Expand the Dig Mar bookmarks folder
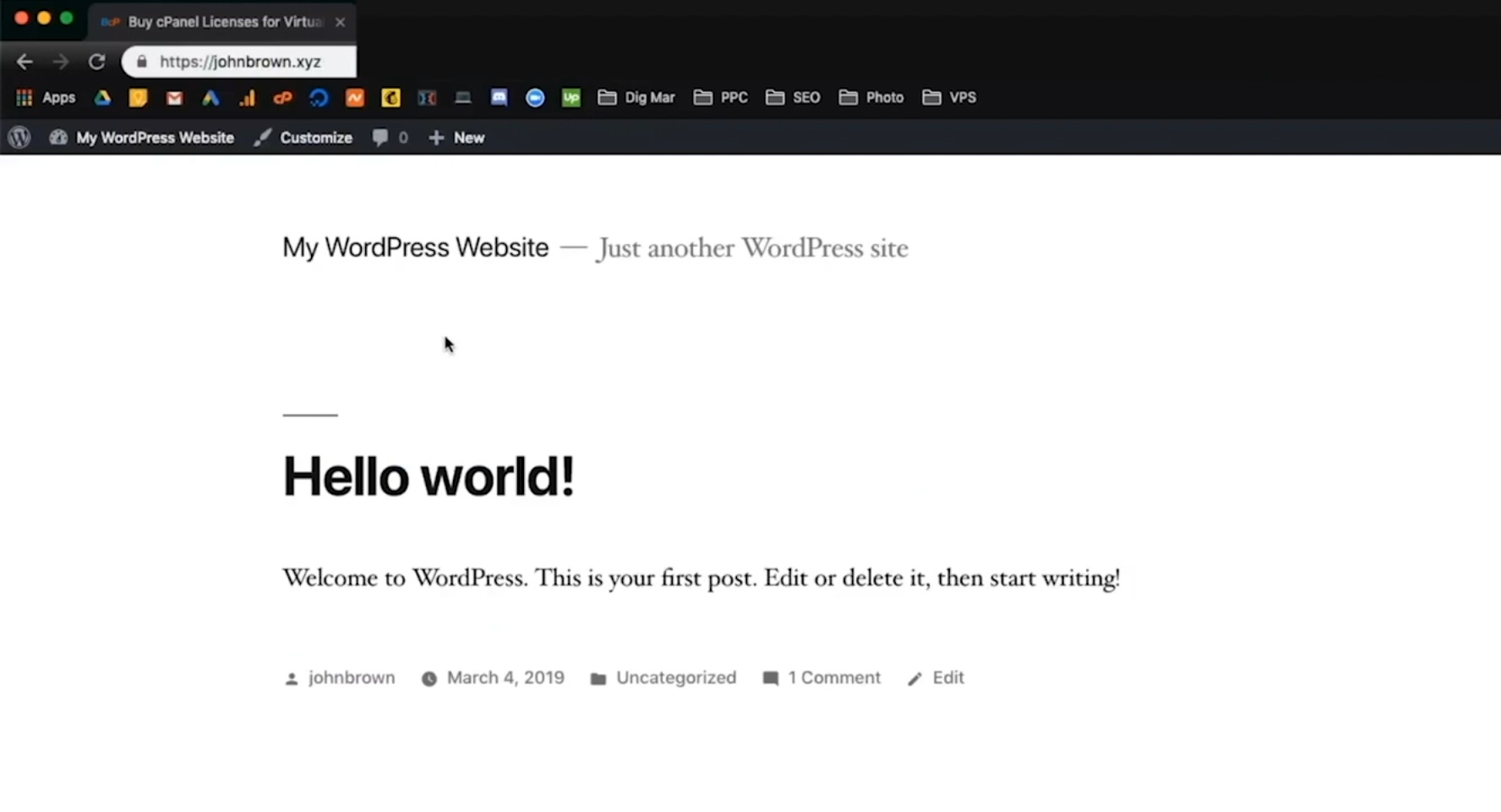Viewport: 1501px width, 812px height. (636, 98)
